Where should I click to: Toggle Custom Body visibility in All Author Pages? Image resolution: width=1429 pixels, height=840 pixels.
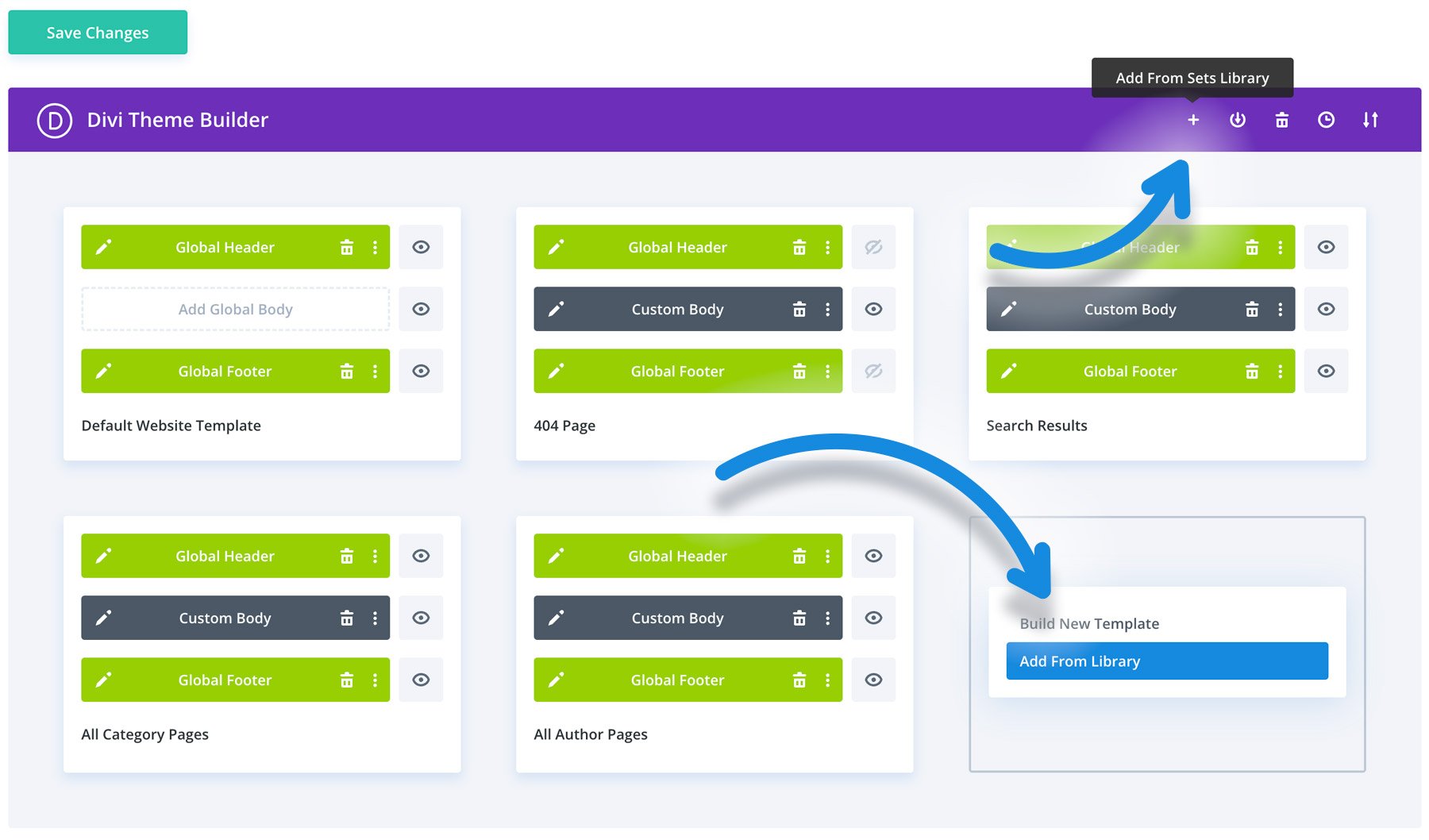click(x=873, y=618)
